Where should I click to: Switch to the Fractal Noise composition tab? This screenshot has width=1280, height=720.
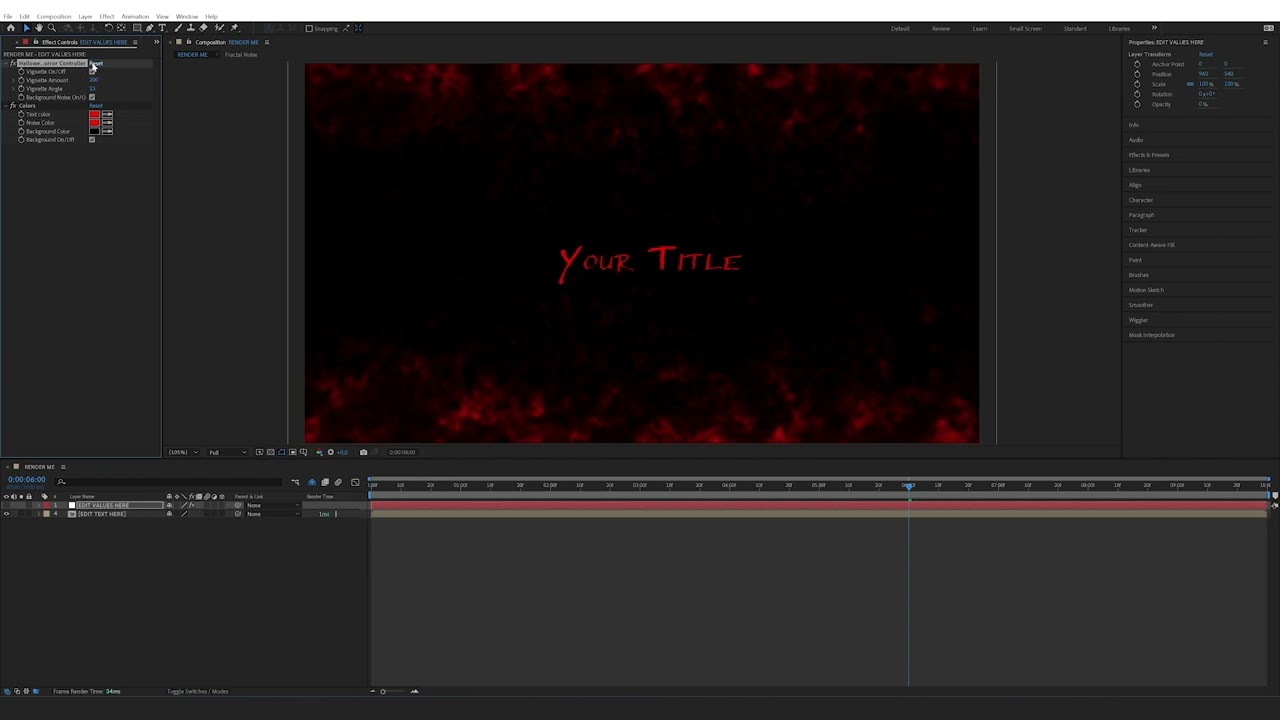[241, 55]
